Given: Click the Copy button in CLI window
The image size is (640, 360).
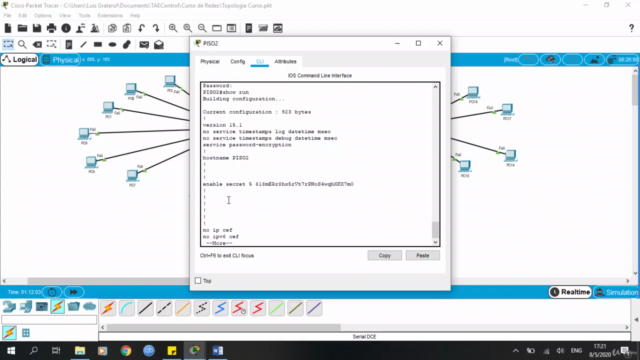Looking at the screenshot, I should pyautogui.click(x=384, y=256).
